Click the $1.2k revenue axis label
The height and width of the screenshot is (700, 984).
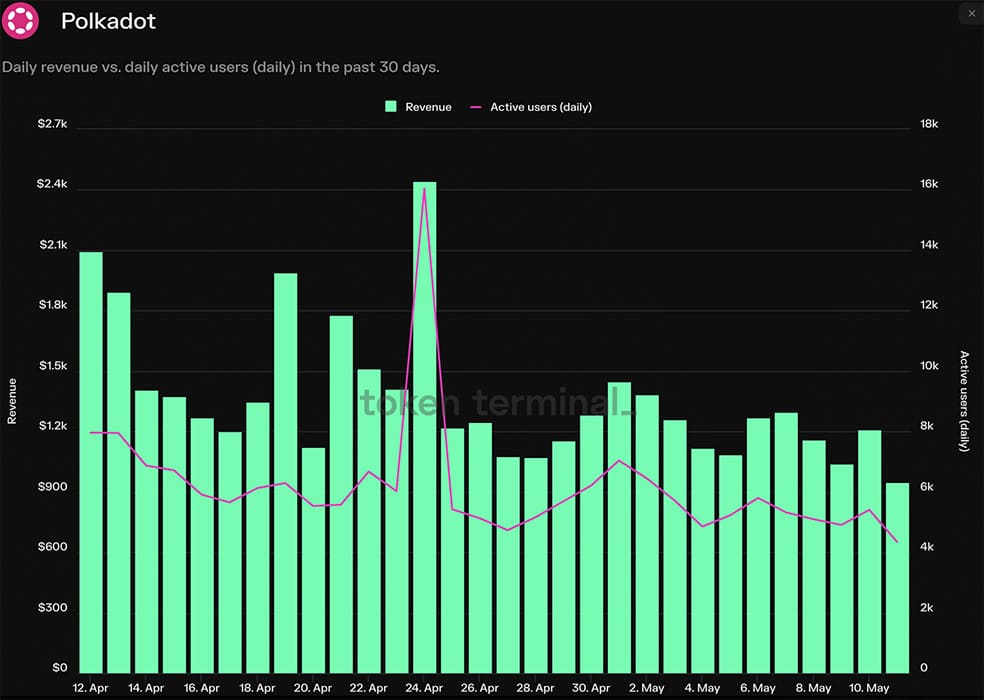[53, 426]
